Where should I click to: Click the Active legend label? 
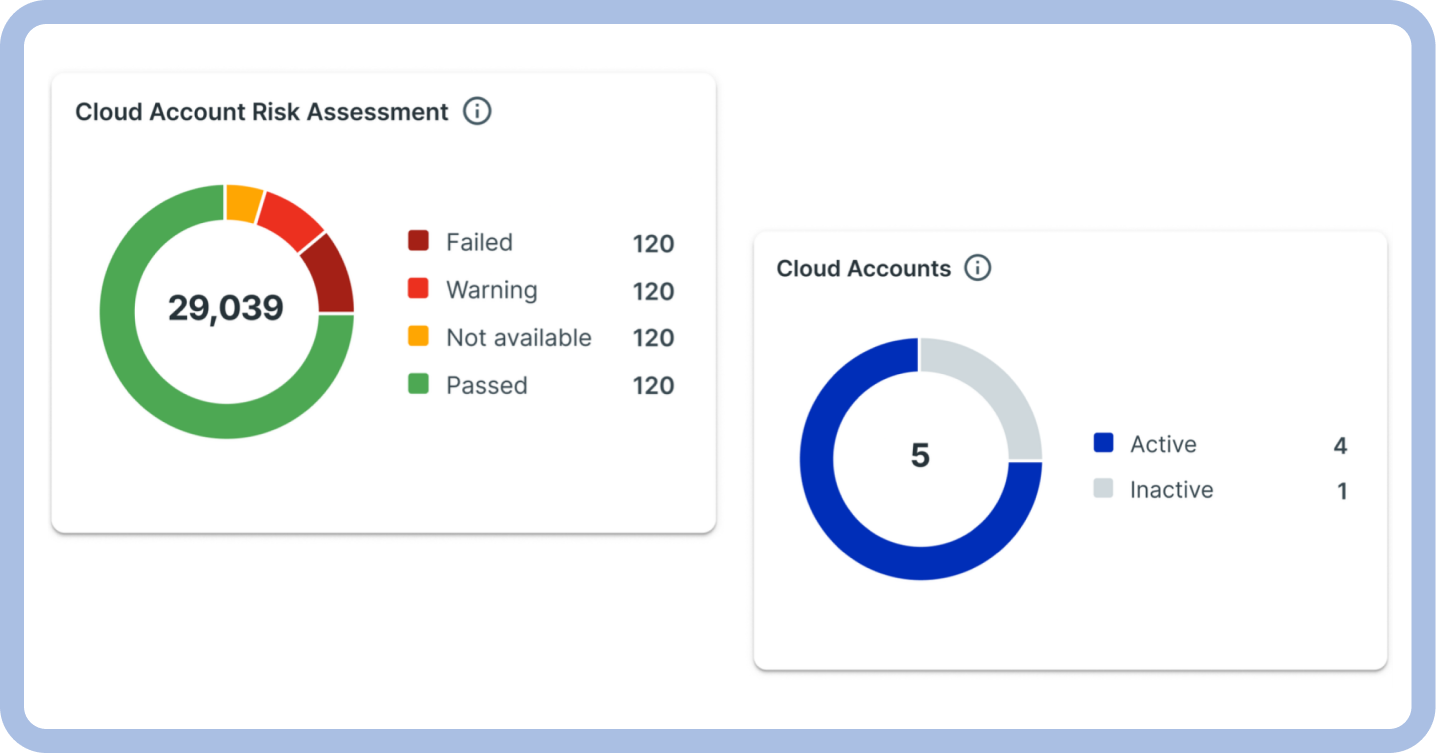tap(1163, 444)
